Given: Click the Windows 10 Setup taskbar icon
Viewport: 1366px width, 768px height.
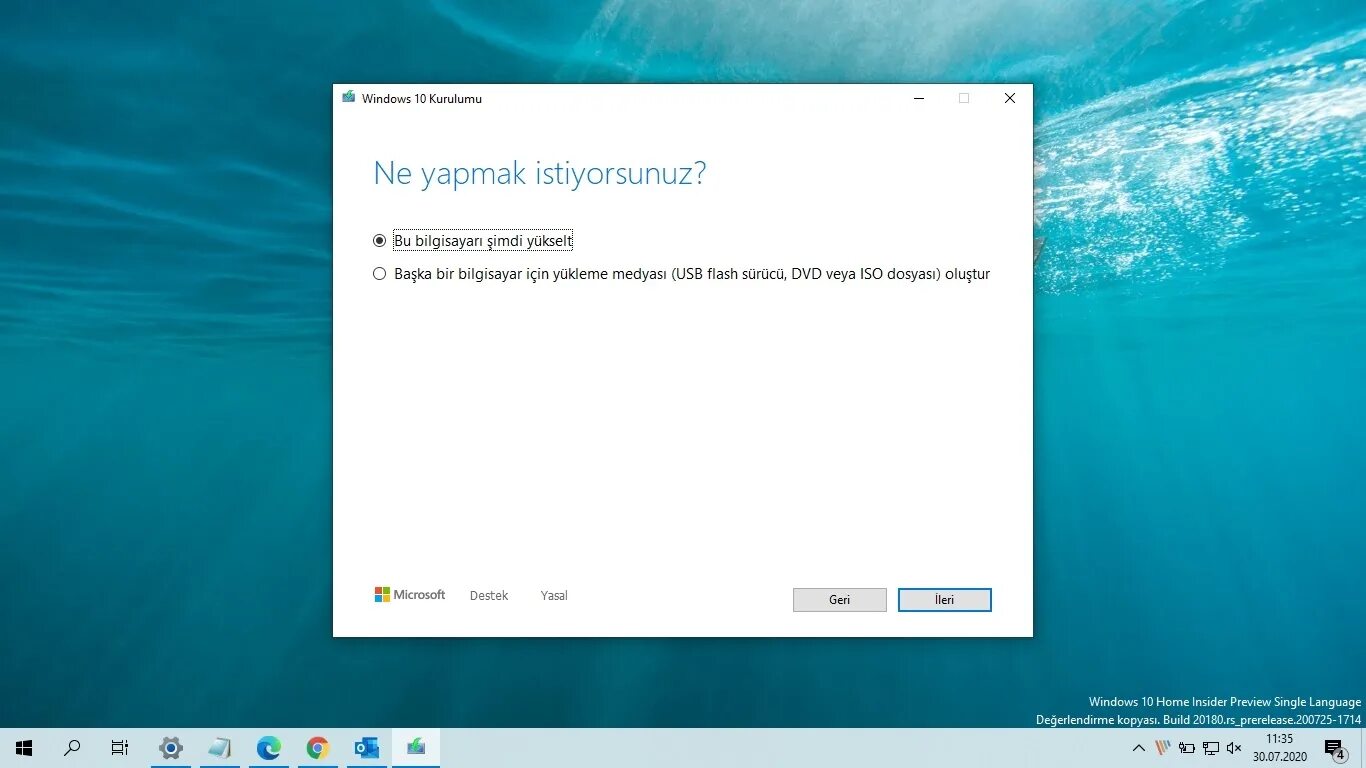Looking at the screenshot, I should tap(416, 748).
